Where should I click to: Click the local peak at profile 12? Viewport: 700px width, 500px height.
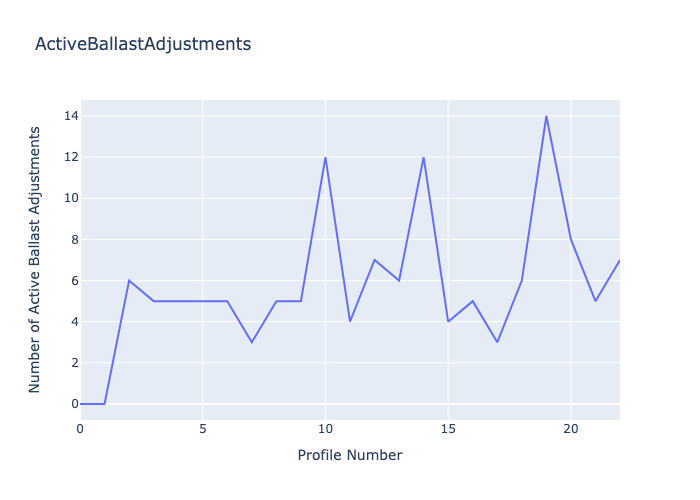click(x=374, y=260)
